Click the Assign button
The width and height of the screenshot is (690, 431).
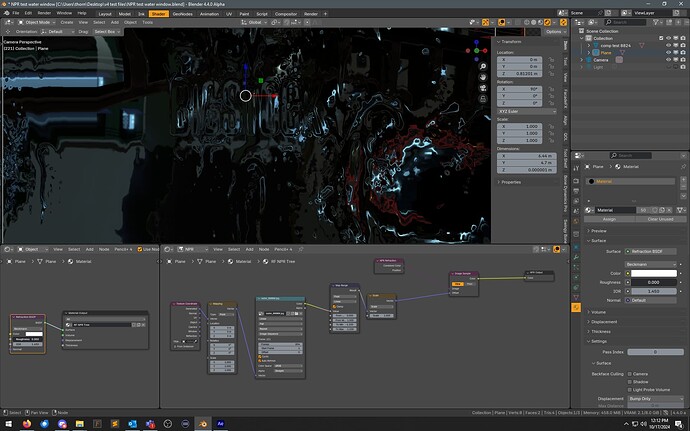[609, 219]
